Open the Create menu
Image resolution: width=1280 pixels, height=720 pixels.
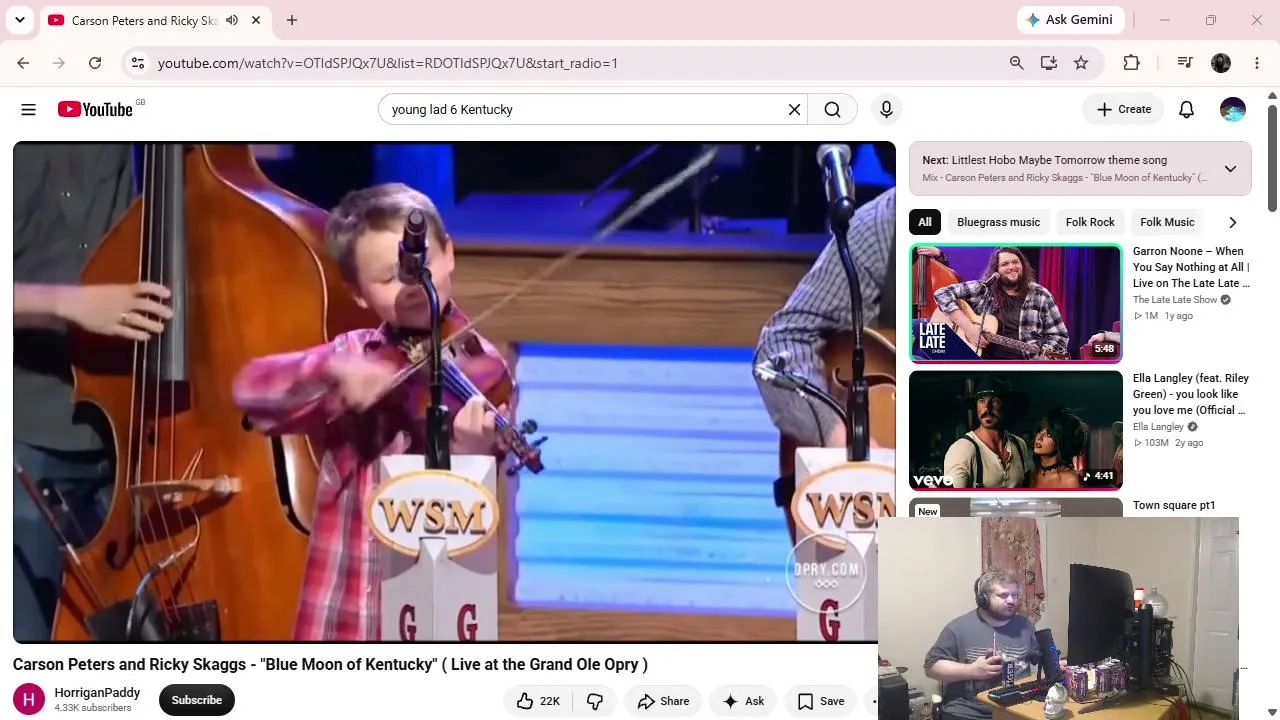pyautogui.click(x=1124, y=109)
